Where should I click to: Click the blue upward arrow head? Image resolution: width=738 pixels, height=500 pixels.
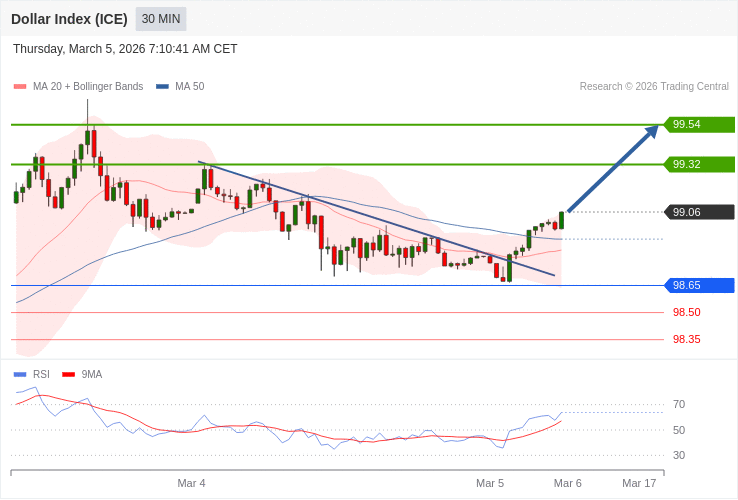[652, 131]
